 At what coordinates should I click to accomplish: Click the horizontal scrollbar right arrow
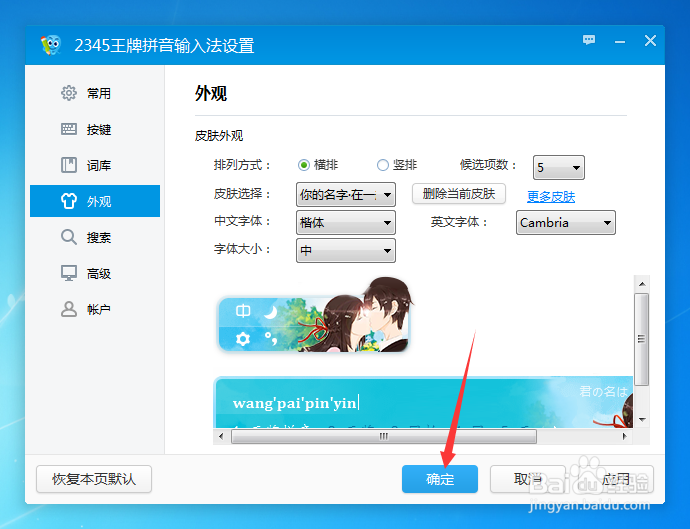click(624, 437)
